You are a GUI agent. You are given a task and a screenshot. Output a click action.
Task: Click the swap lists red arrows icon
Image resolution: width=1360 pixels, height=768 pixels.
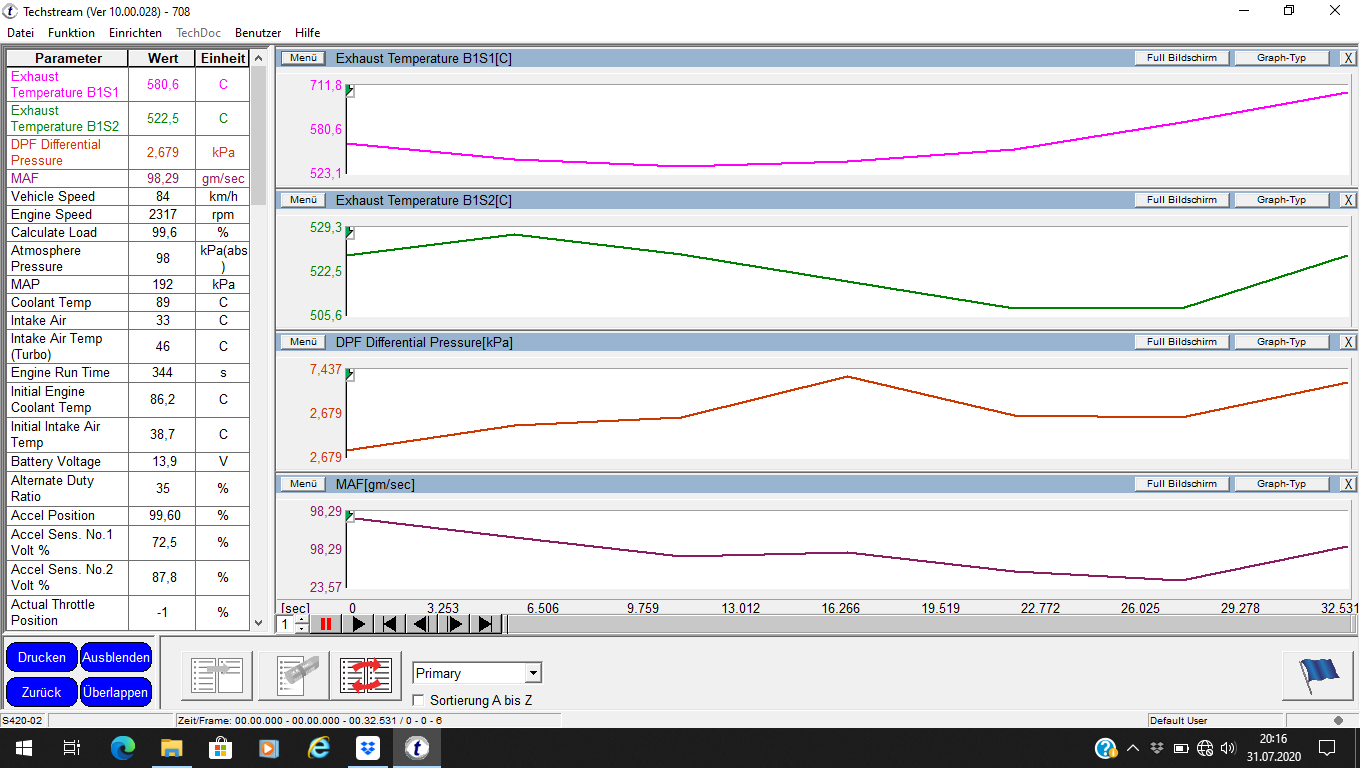[367, 675]
